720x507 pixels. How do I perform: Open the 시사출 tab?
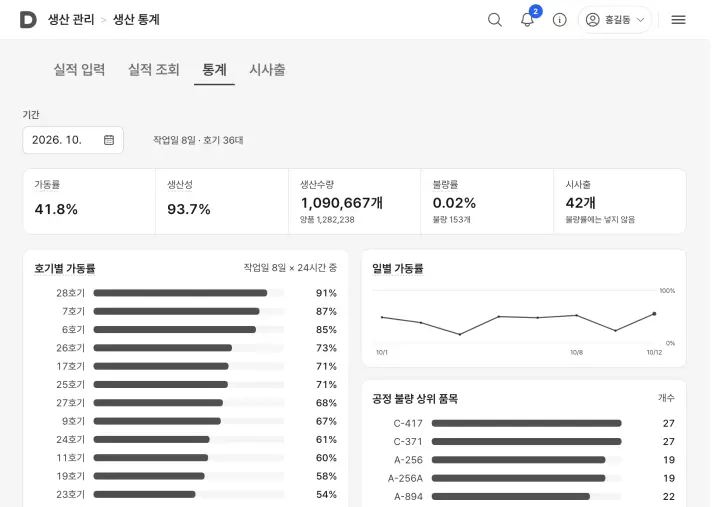pyautogui.click(x=267, y=69)
